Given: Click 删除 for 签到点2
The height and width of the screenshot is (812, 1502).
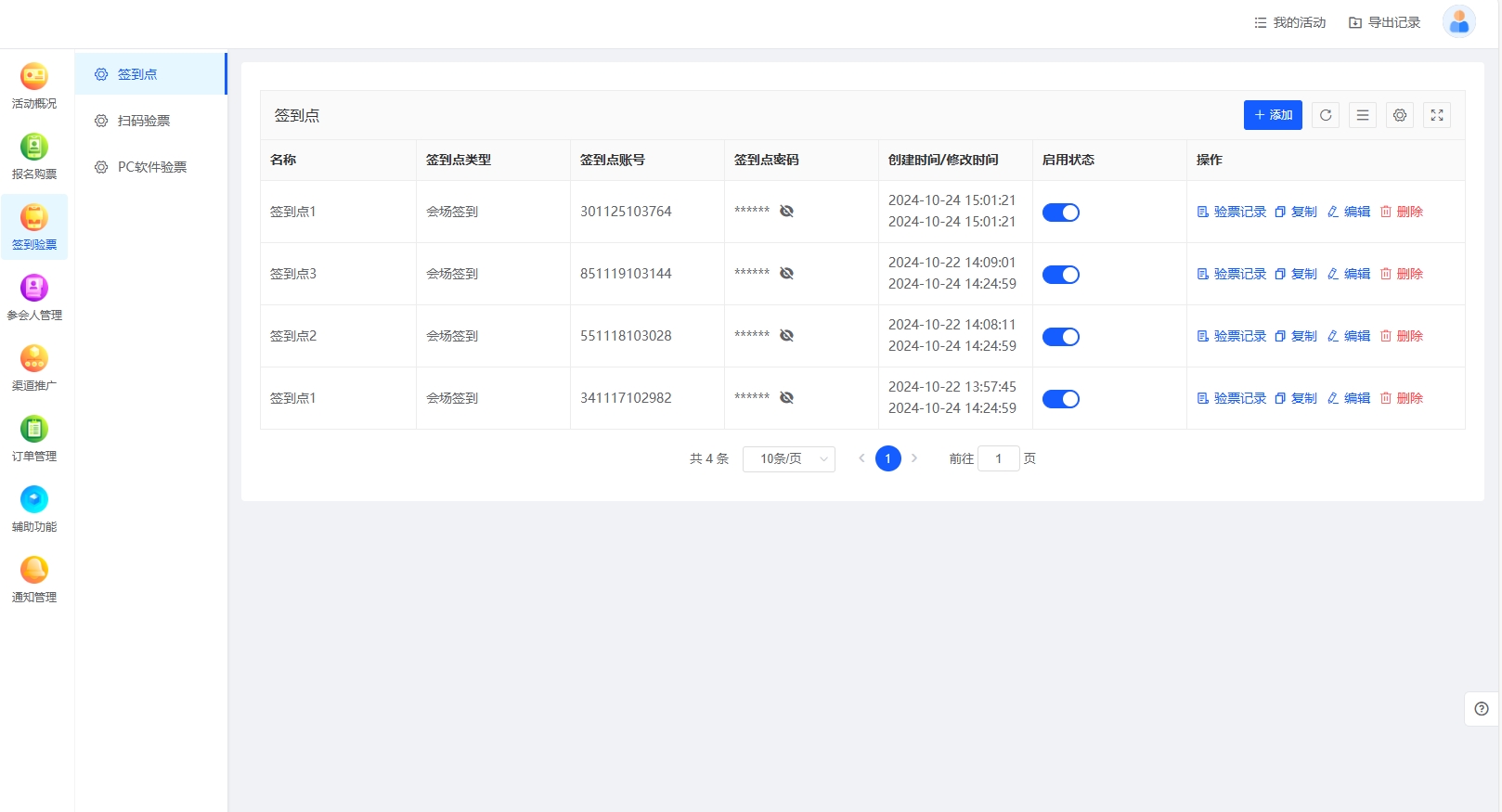Looking at the screenshot, I should pos(1402,336).
